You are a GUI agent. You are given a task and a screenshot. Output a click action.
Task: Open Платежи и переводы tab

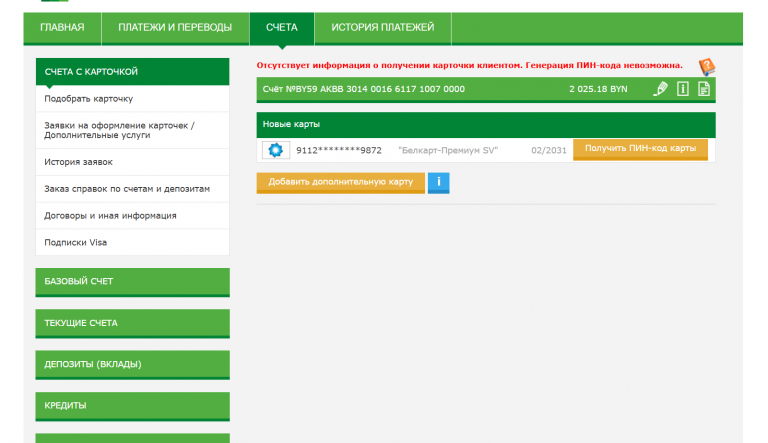point(175,27)
